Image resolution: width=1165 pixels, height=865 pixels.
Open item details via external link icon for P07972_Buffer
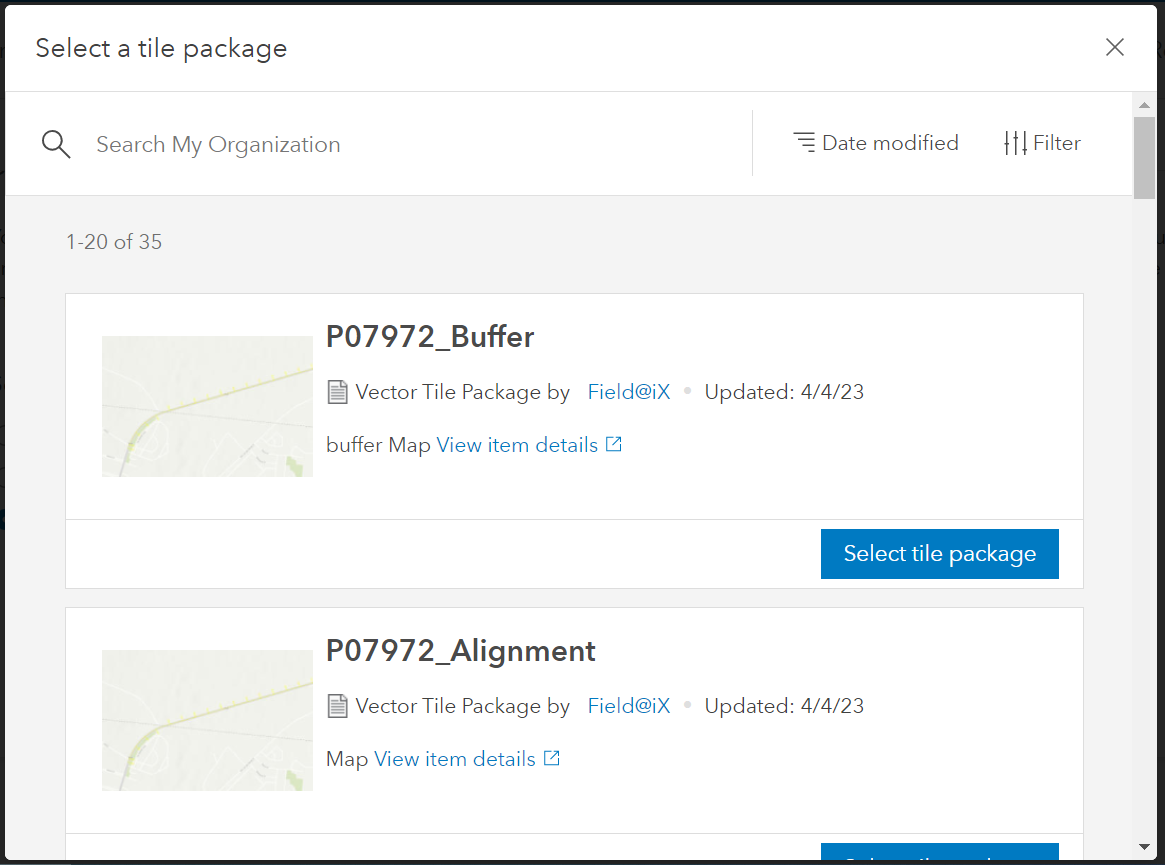[613, 443]
